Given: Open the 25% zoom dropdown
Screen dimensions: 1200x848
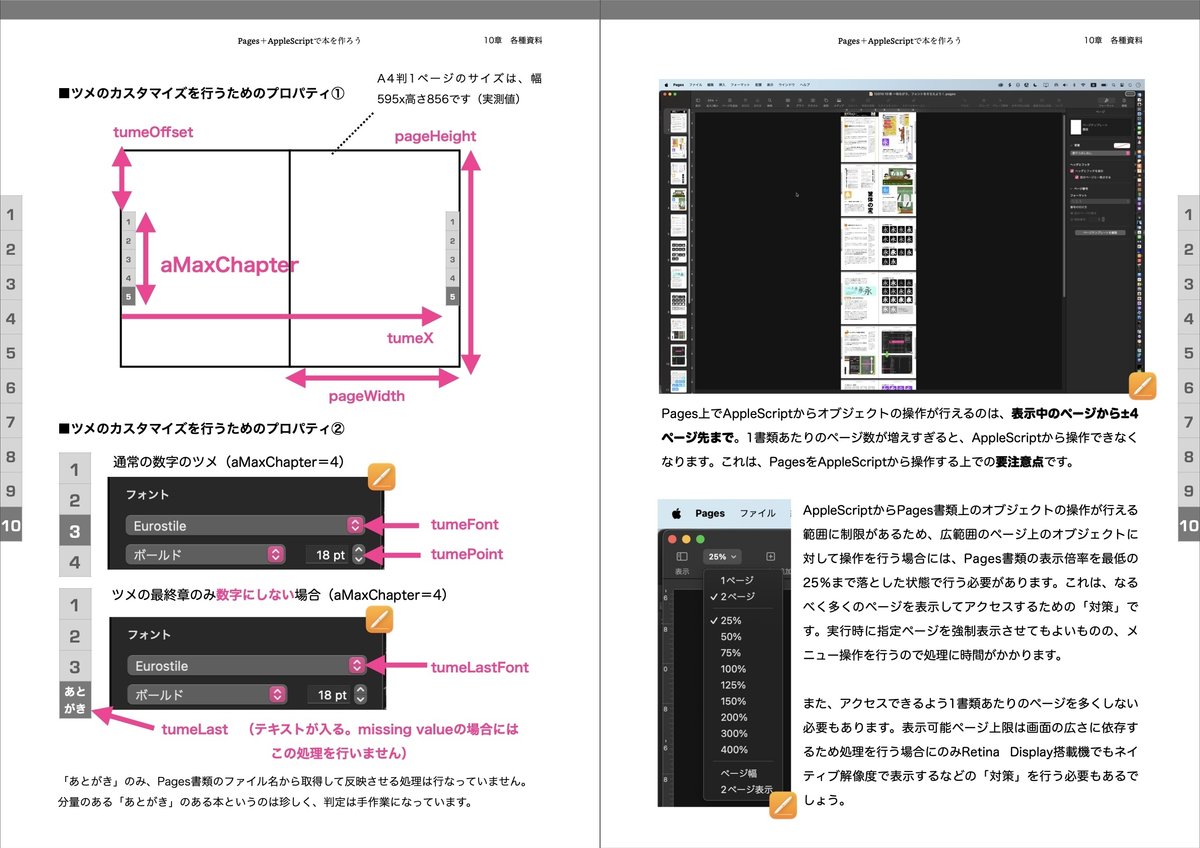Looking at the screenshot, I should pos(720,557).
